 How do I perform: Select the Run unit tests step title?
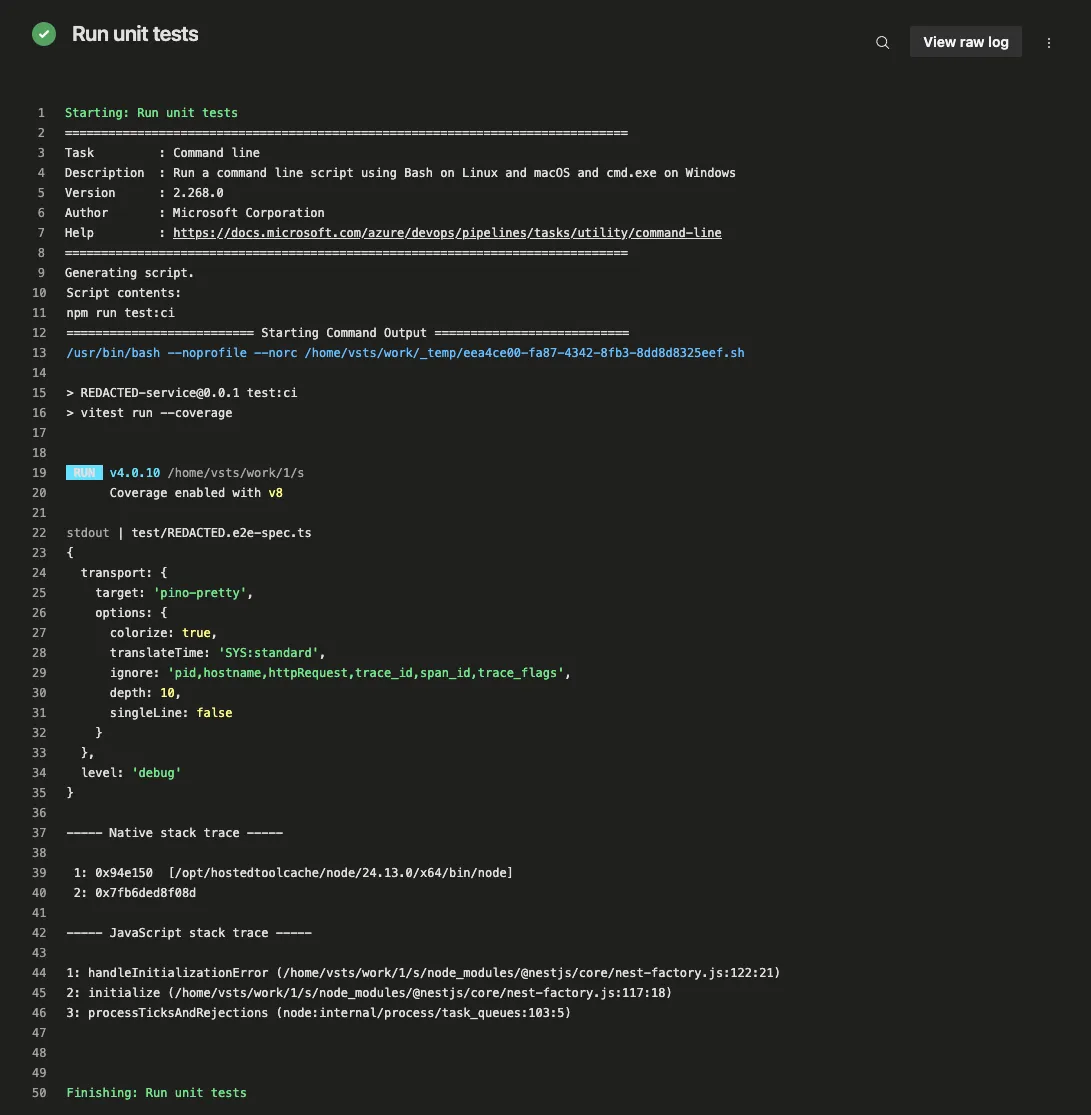[x=134, y=33]
